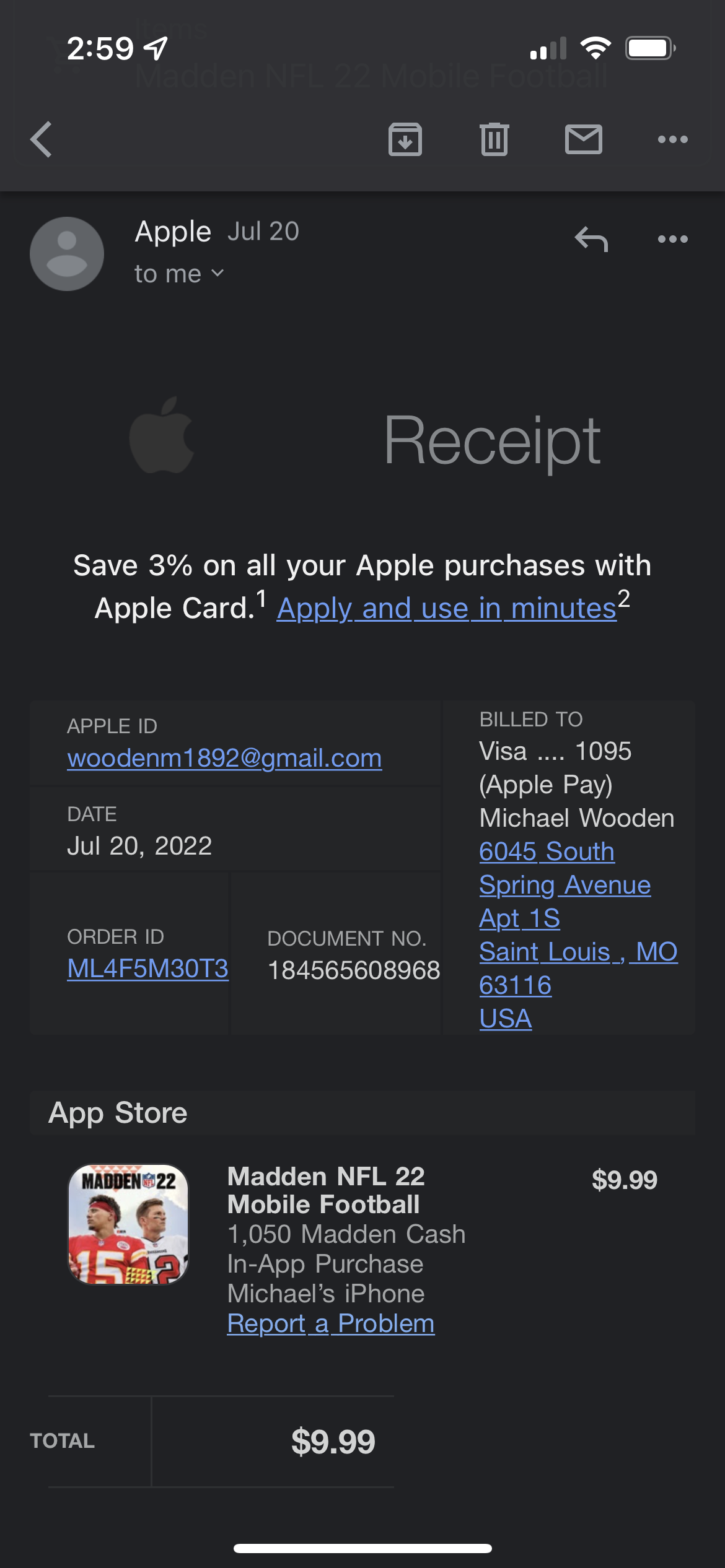Reply to Apple using the reply arrow
Image resolution: width=725 pixels, height=1568 pixels.
pyautogui.click(x=591, y=239)
